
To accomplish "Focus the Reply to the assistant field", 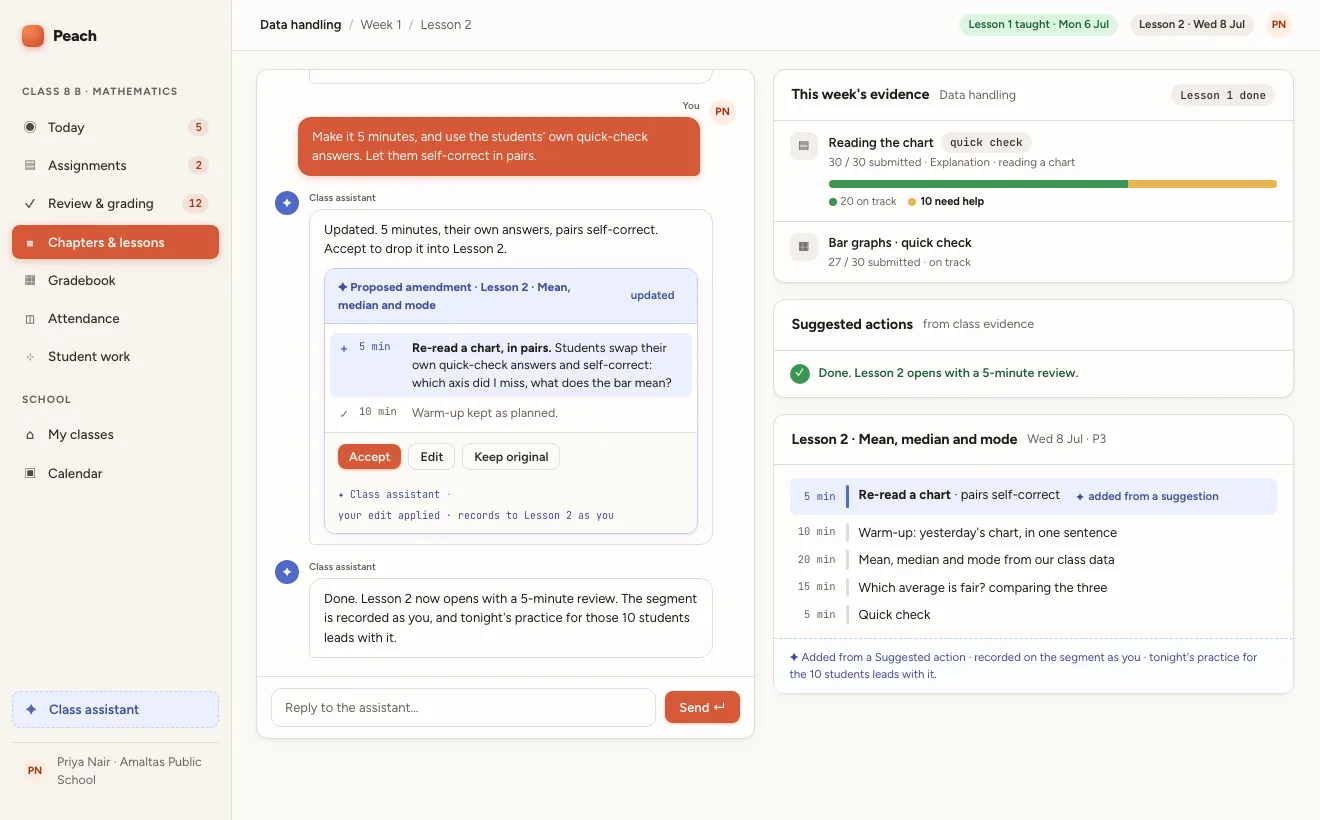I will [463, 707].
